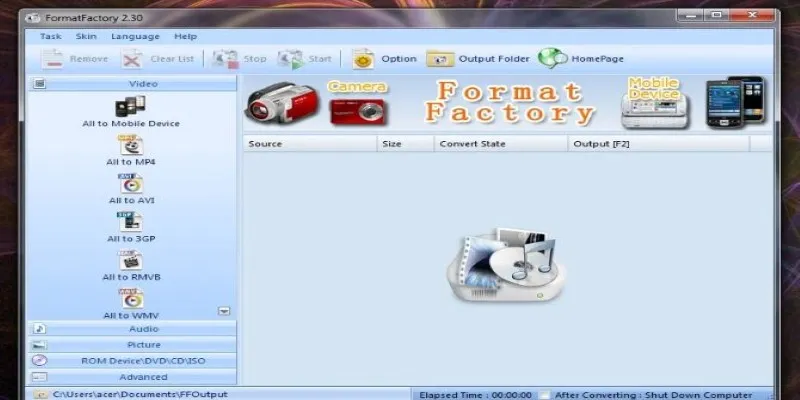The image size is (800, 400).
Task: Sort by Size column header
Action: click(406, 144)
